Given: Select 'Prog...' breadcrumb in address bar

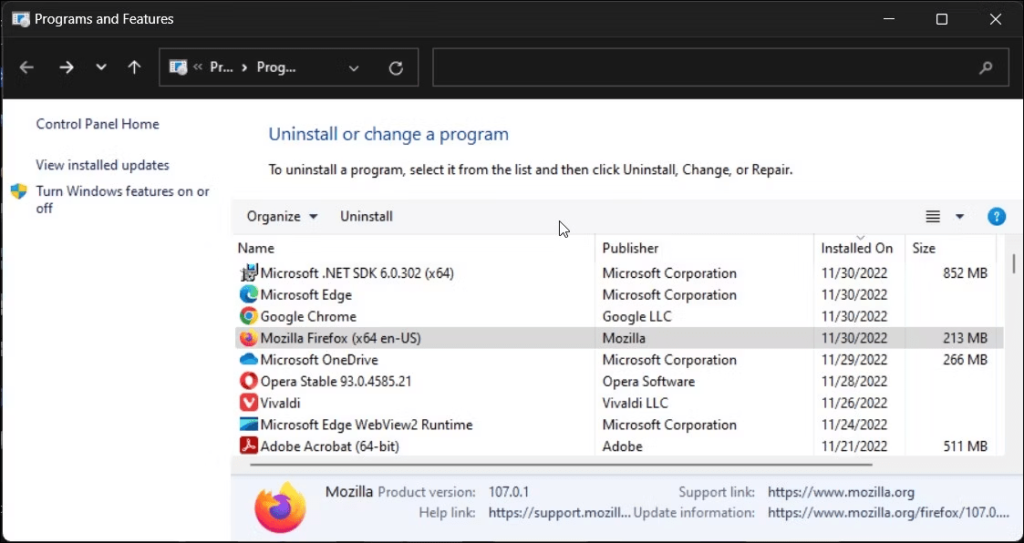Looking at the screenshot, I should pos(276,67).
